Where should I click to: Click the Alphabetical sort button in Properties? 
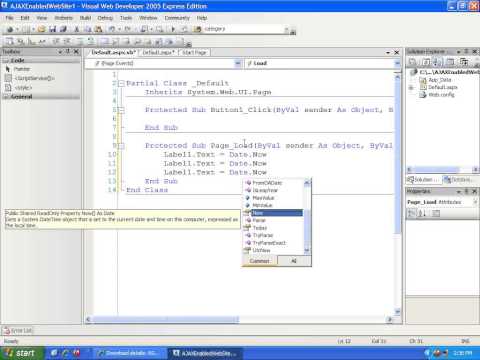(x=422, y=213)
